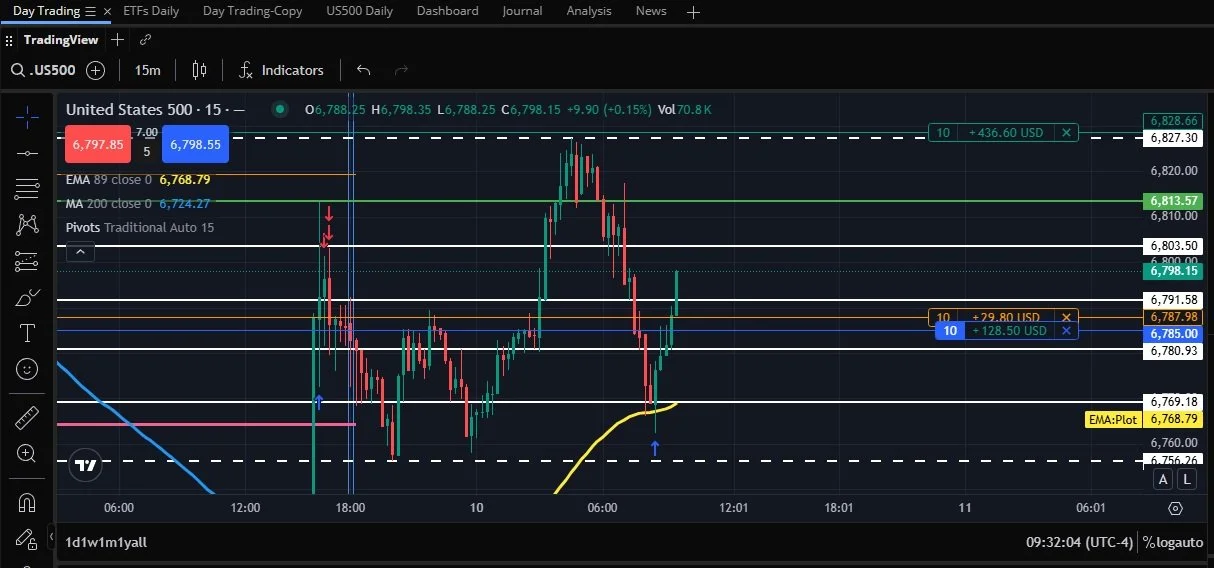Select the ruler measure tool
The image size is (1214, 568).
27,417
